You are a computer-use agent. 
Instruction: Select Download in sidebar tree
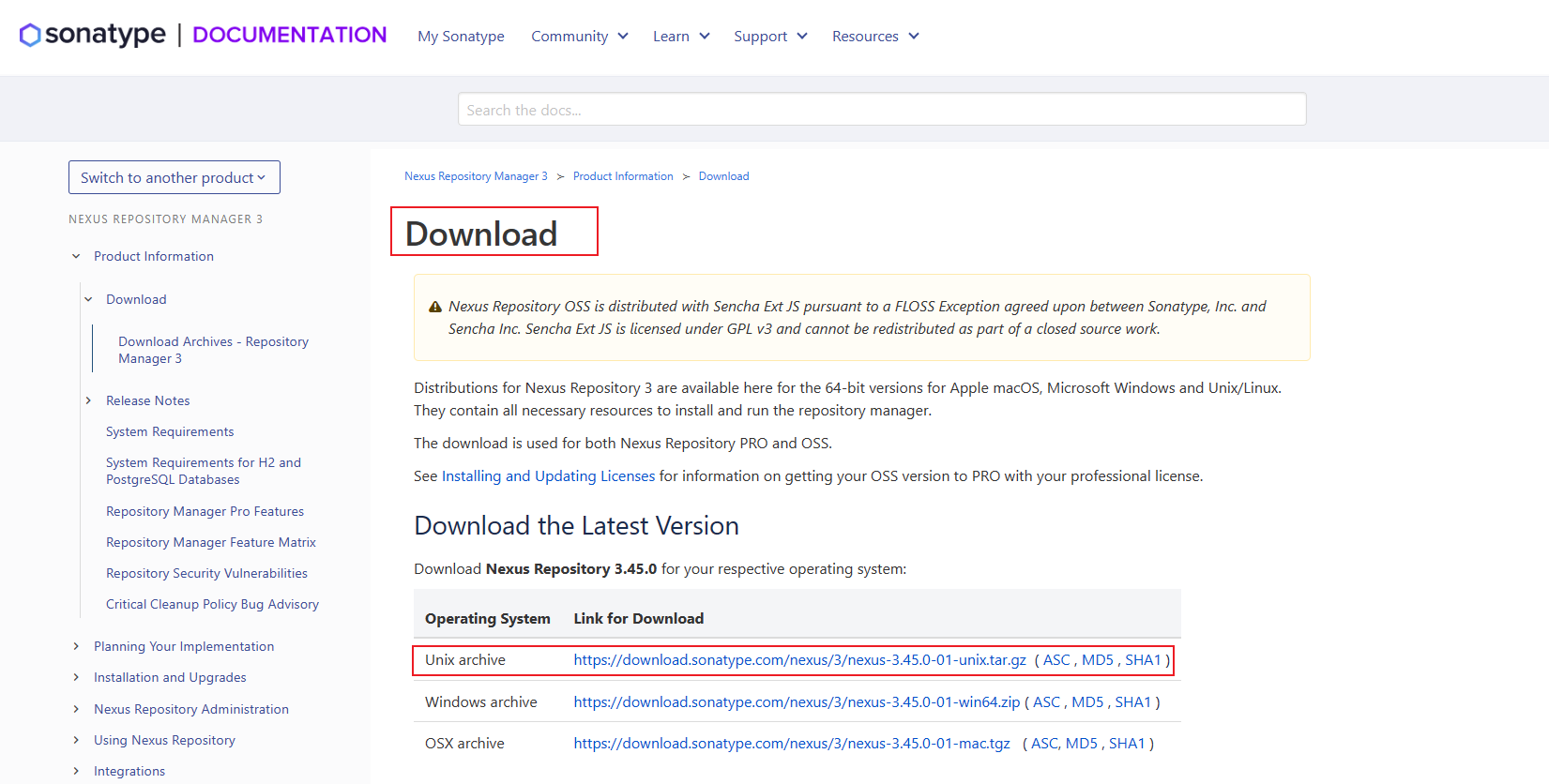point(136,299)
